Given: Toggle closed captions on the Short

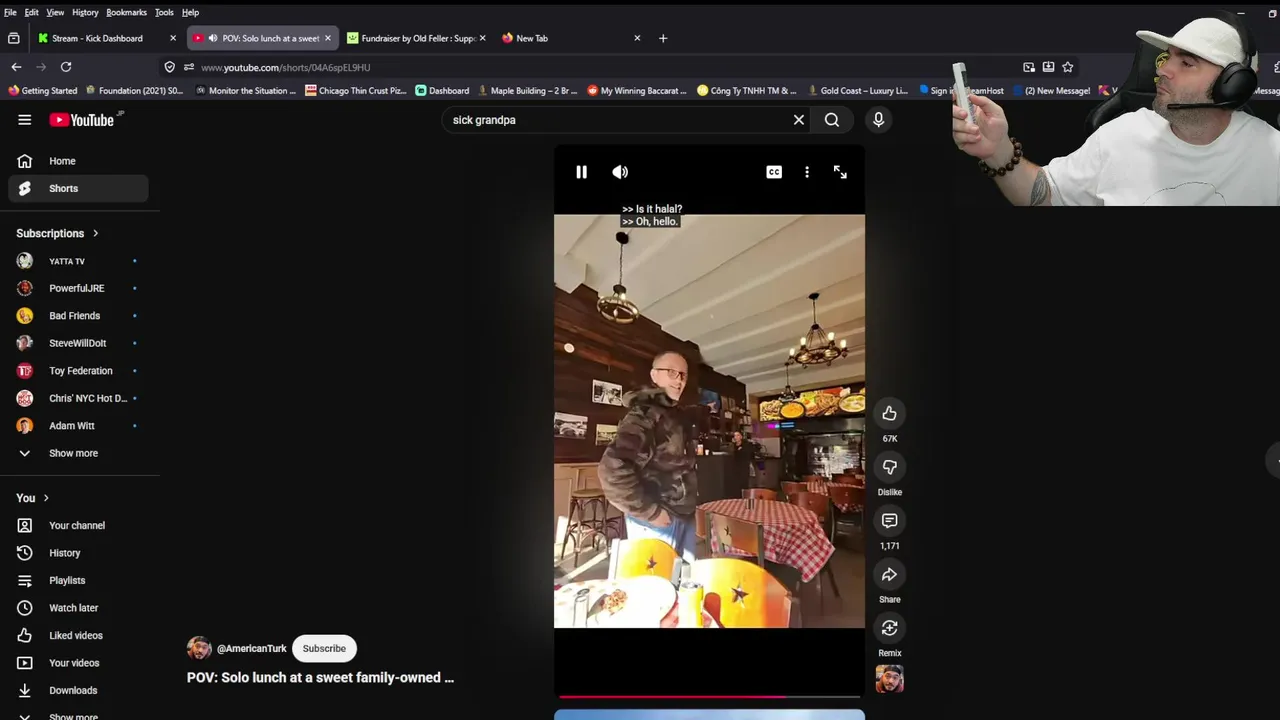Looking at the screenshot, I should click(774, 172).
